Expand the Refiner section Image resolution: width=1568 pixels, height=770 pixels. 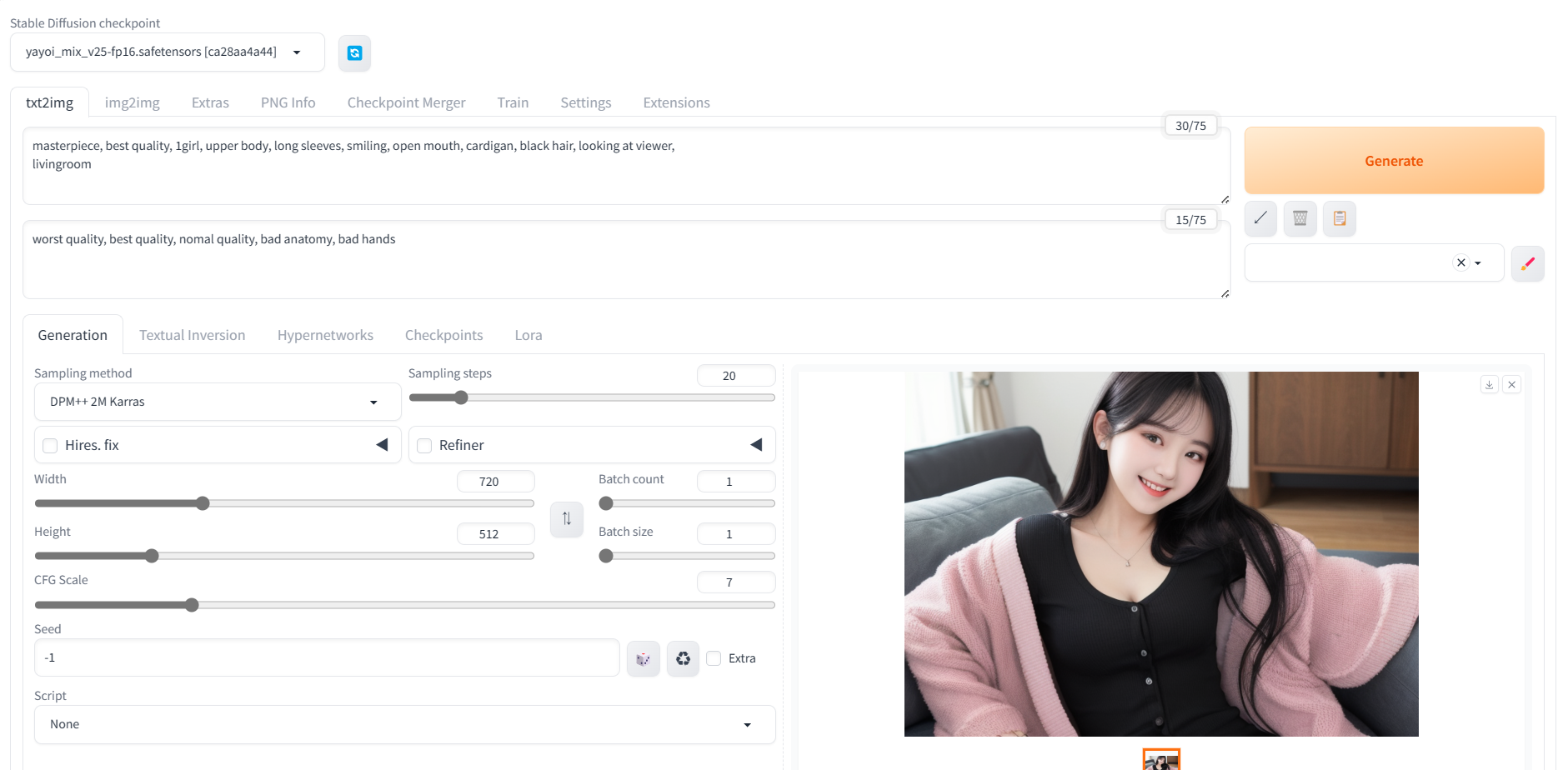(756, 445)
